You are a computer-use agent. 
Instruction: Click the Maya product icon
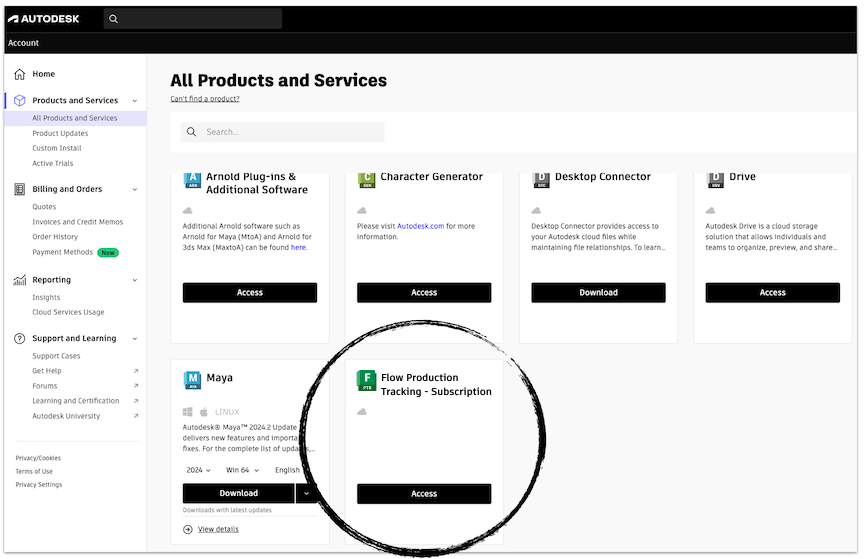pyautogui.click(x=192, y=380)
